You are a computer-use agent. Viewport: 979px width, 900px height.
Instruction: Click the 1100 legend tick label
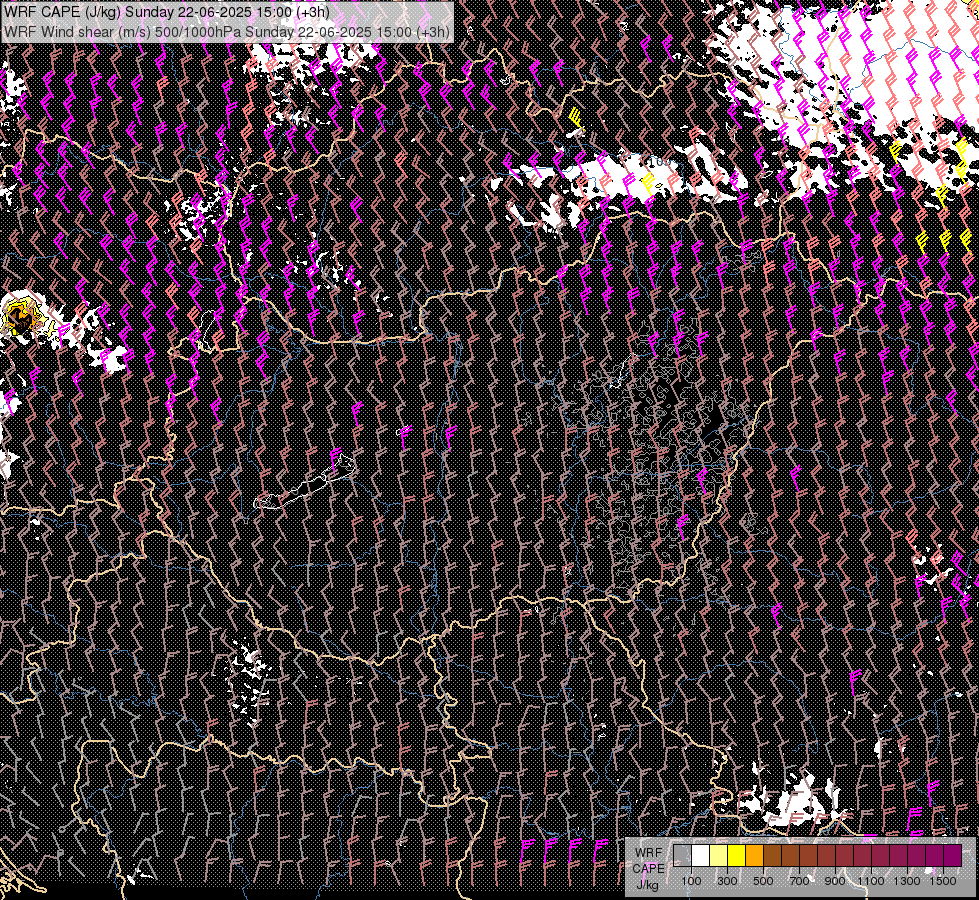point(872,881)
